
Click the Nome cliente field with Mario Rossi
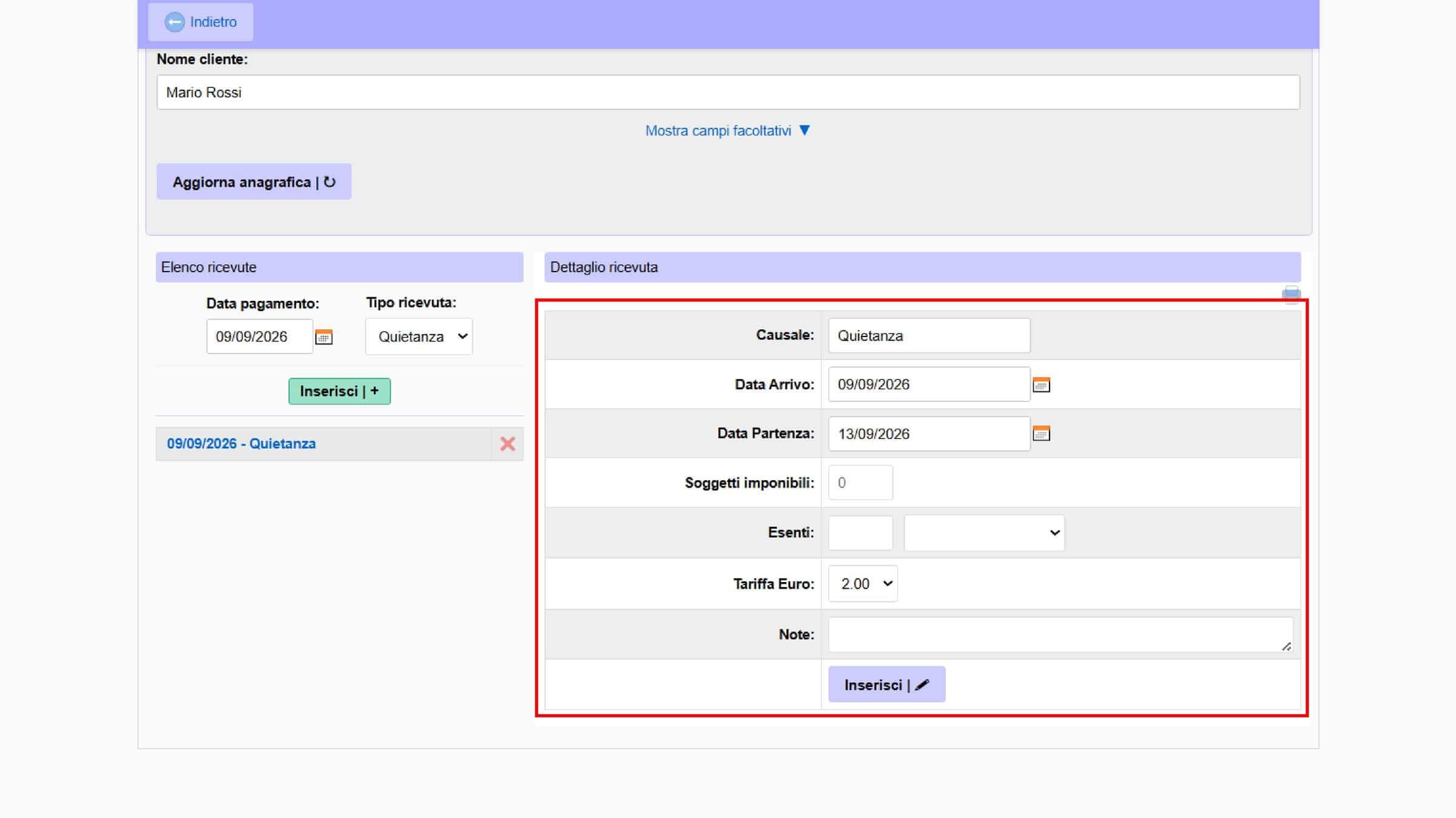[728, 92]
